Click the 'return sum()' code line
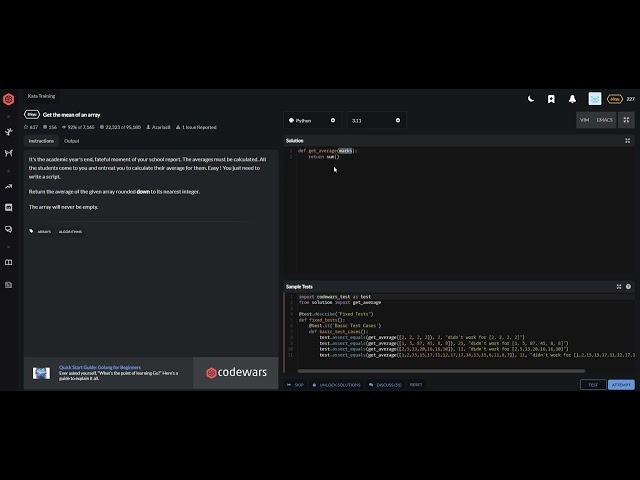Screen dimensions: 640x480 point(324,157)
